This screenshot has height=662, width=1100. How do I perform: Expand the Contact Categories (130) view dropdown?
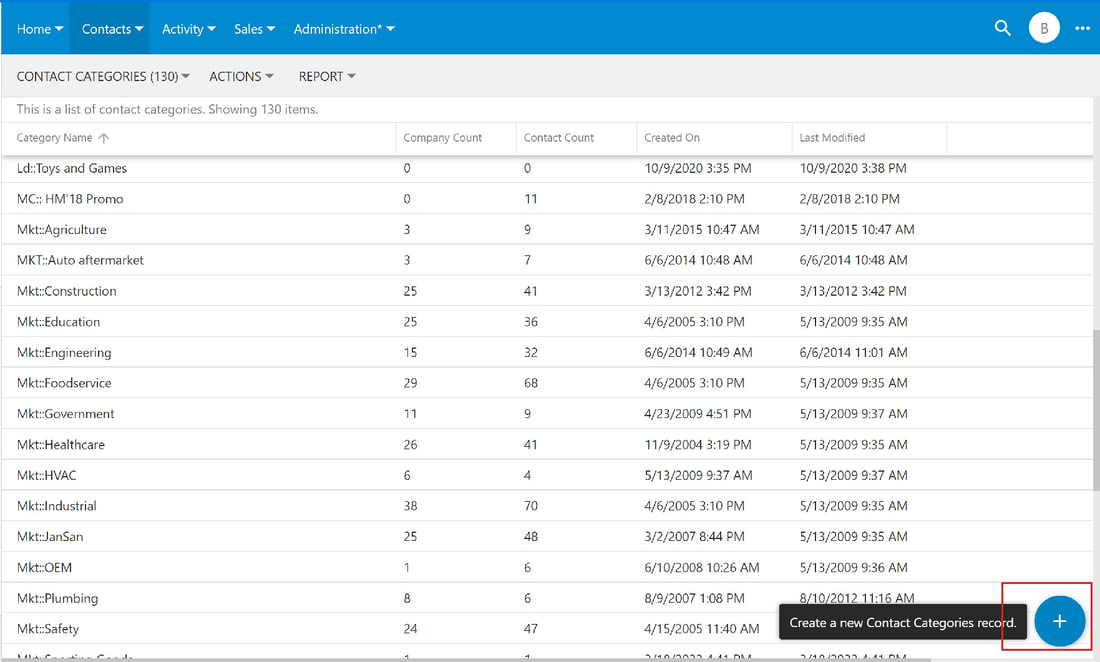(103, 76)
